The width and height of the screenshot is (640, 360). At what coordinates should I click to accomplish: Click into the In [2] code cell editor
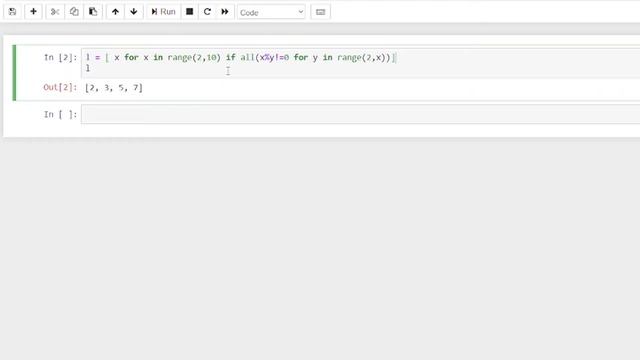[360, 63]
